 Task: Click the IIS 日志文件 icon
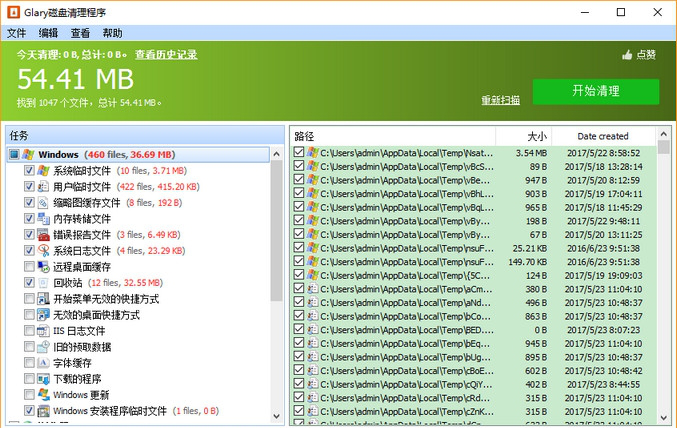(x=43, y=331)
